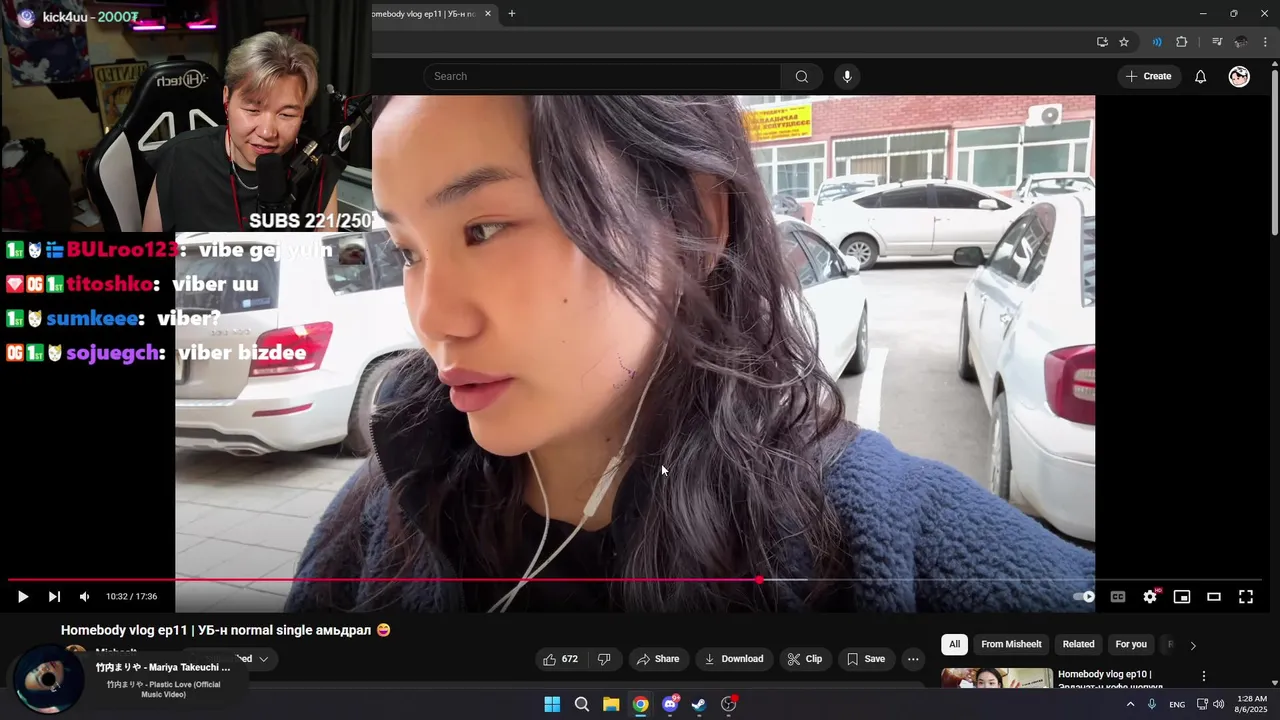The width and height of the screenshot is (1280, 720).
Task: Open more actions ellipsis menu
Action: (x=913, y=659)
